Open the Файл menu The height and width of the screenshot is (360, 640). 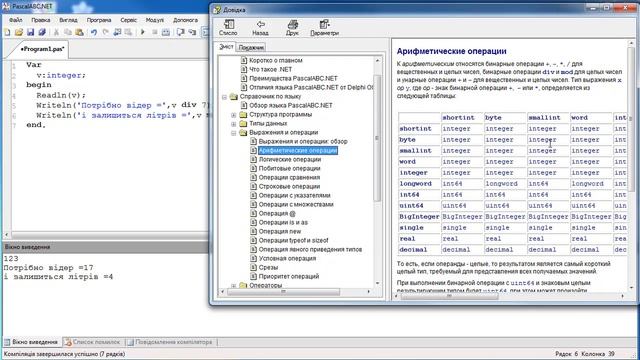point(16,20)
